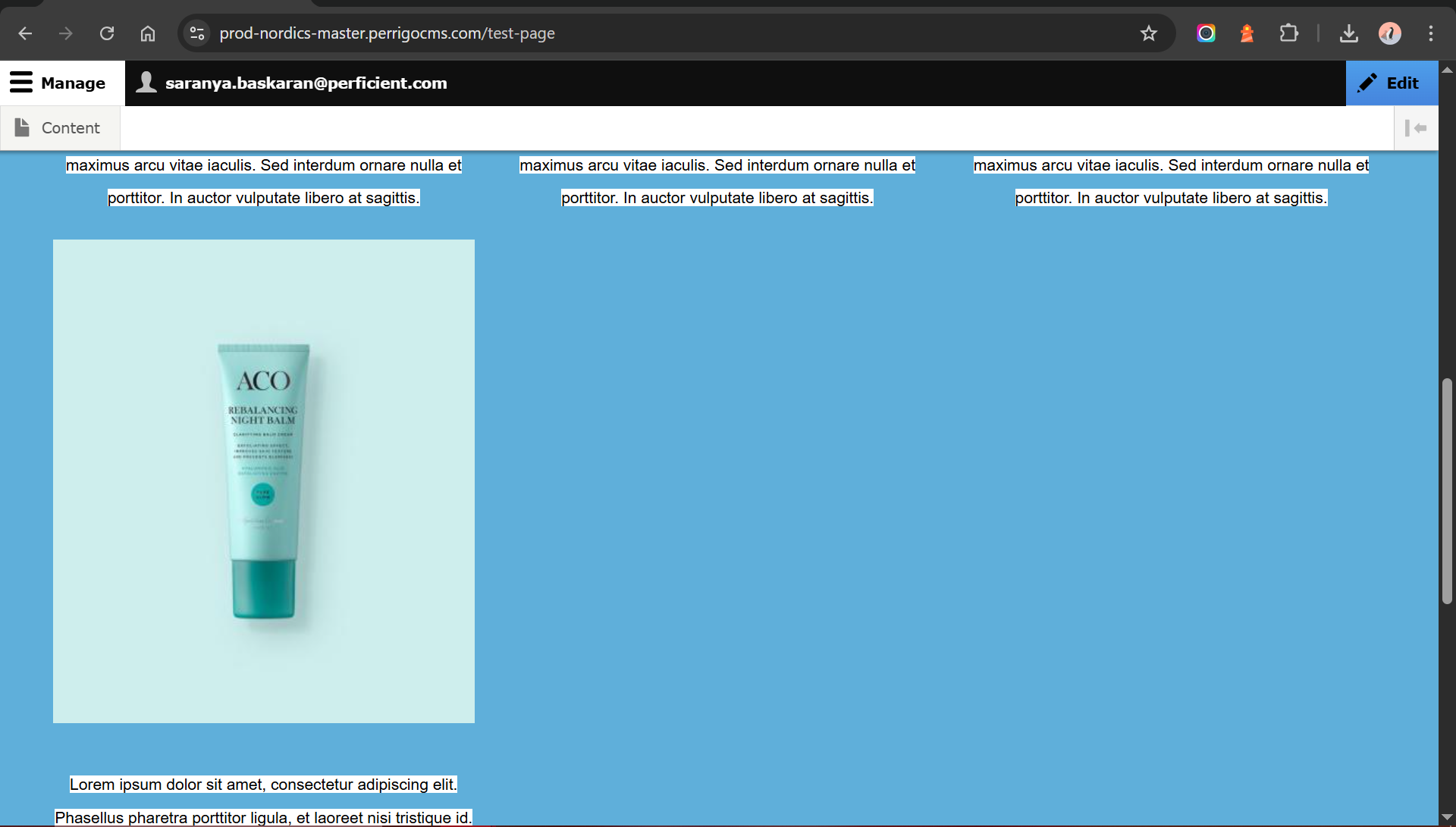Open the browser home page icon
The height and width of the screenshot is (827, 1456).
click(148, 33)
